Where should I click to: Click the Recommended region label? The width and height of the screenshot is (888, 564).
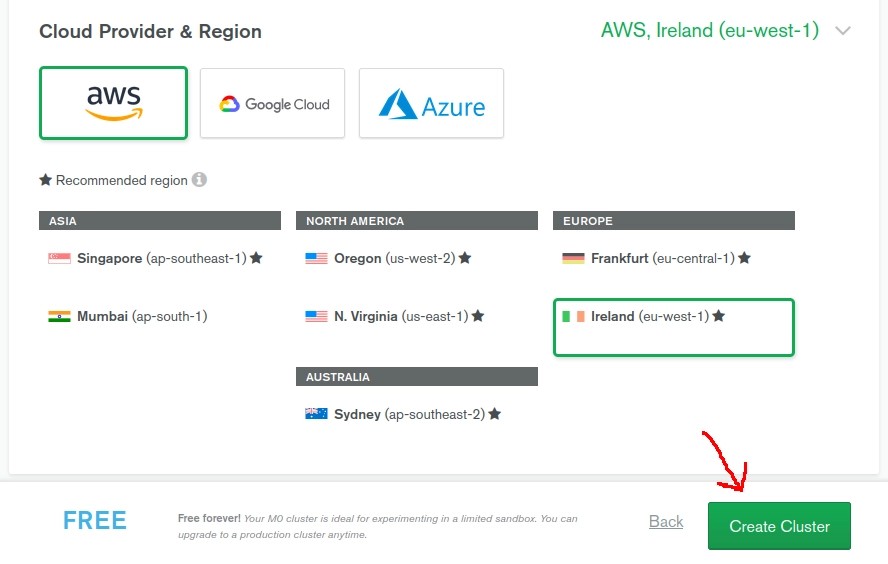[x=122, y=180]
